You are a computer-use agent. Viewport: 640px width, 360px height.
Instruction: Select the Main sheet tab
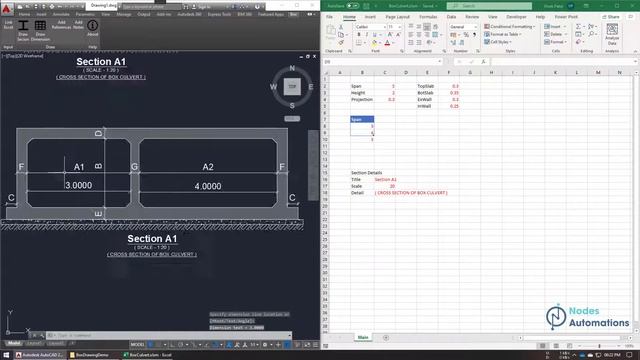pos(363,338)
